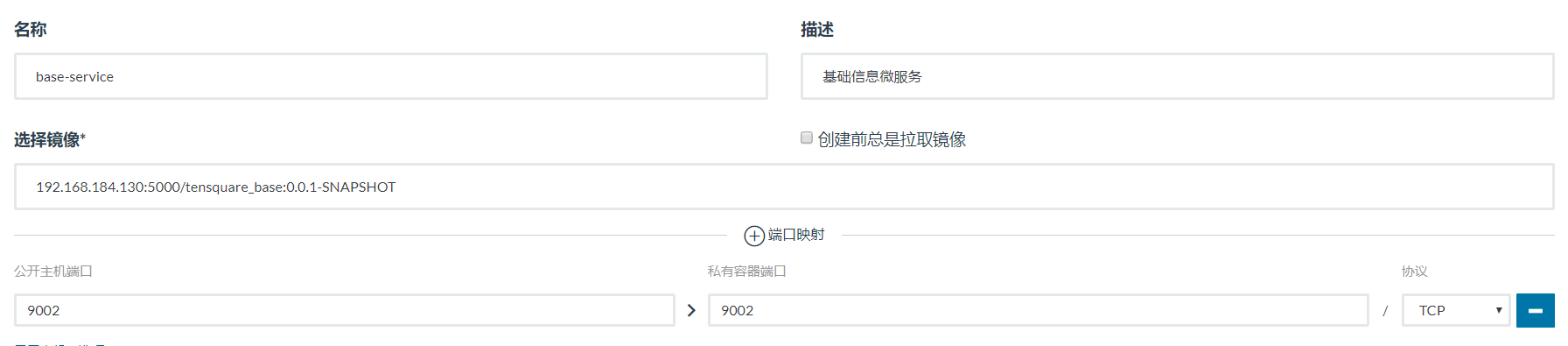Remove the 9002 port mapping with minus button
The width and height of the screenshot is (1568, 346).
point(1536,310)
